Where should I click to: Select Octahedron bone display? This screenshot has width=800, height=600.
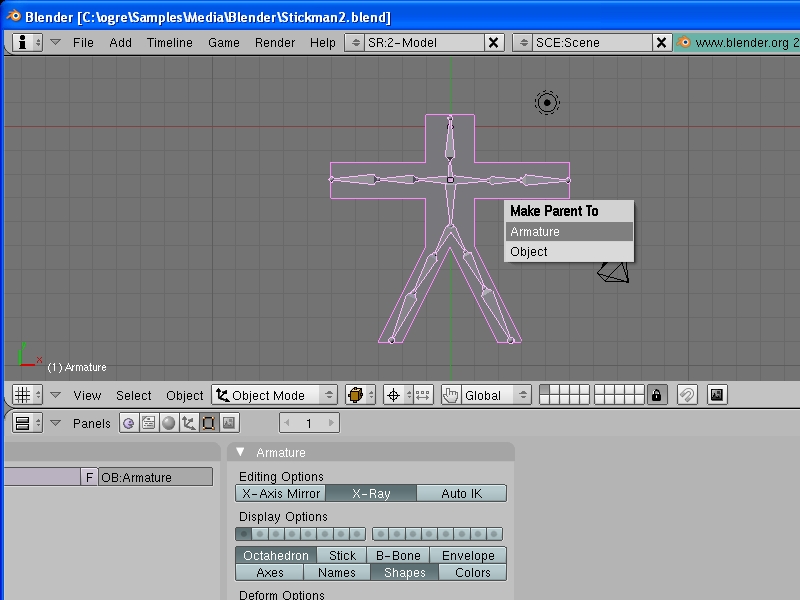pyautogui.click(x=276, y=555)
